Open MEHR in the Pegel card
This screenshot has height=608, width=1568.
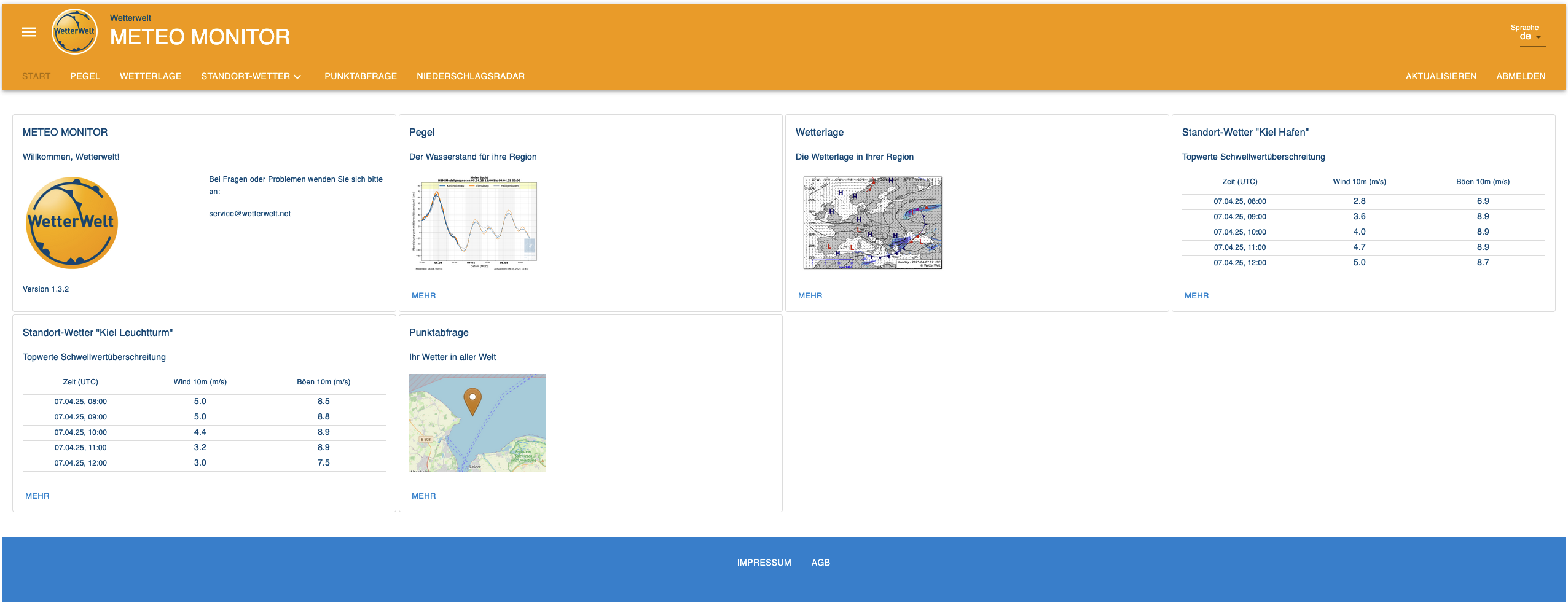pyautogui.click(x=423, y=295)
